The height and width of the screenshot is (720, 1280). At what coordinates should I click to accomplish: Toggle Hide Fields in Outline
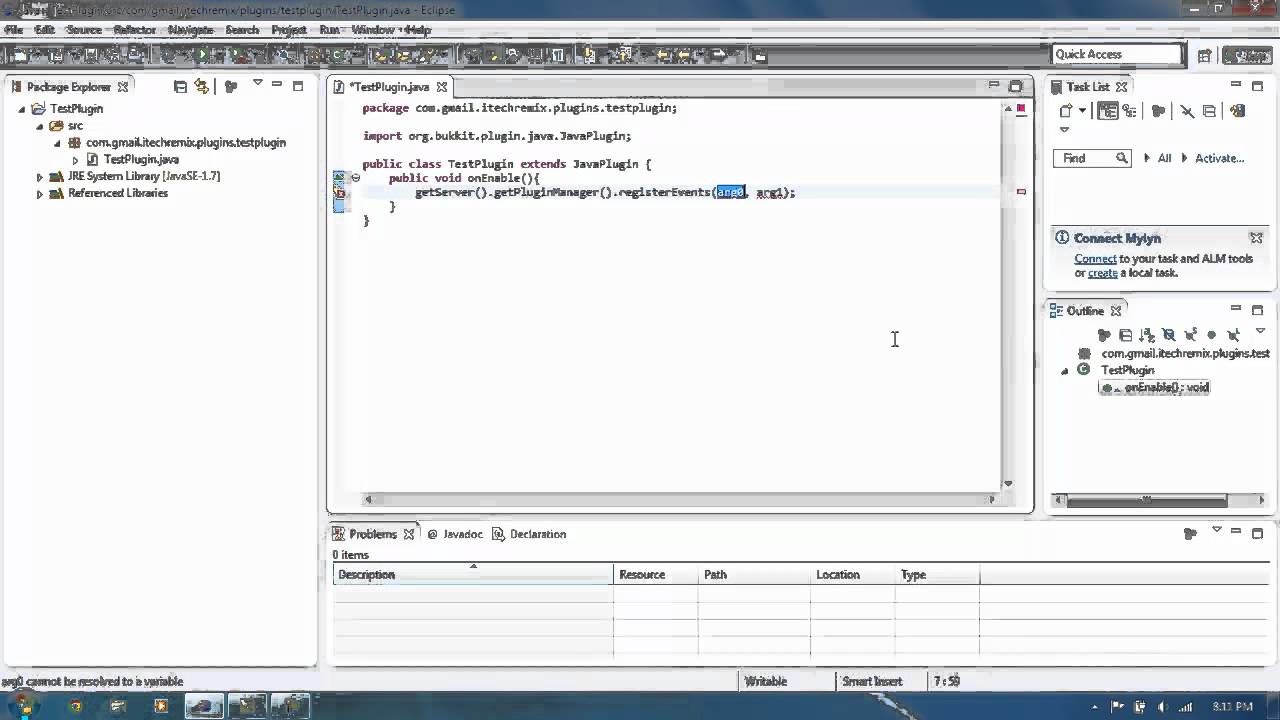(x=1169, y=335)
